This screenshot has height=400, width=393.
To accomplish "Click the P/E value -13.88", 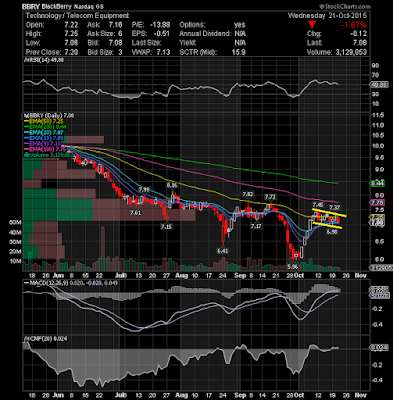I will pos(160,25).
